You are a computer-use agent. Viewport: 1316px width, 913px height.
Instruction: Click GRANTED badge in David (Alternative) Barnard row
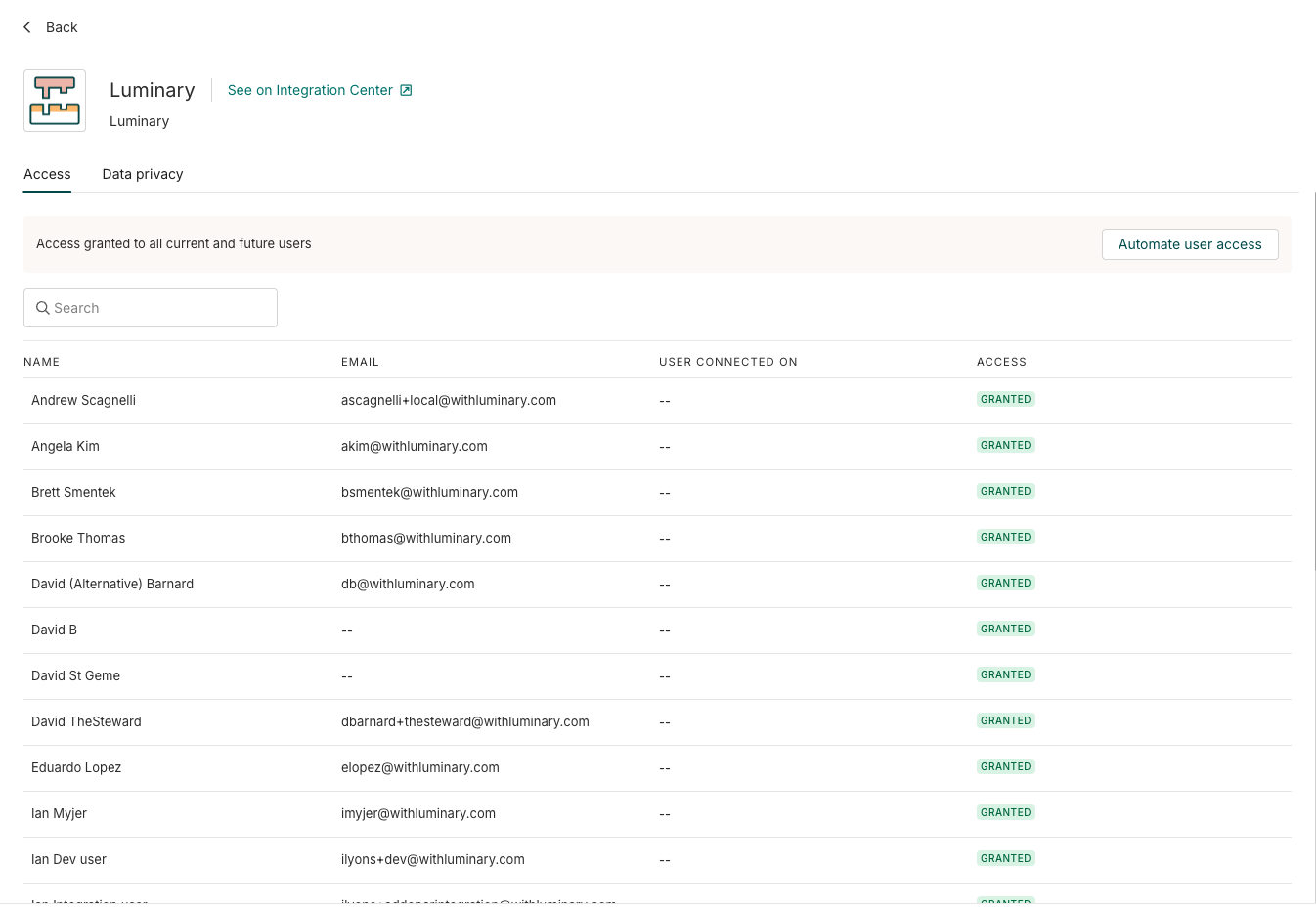pos(1006,583)
